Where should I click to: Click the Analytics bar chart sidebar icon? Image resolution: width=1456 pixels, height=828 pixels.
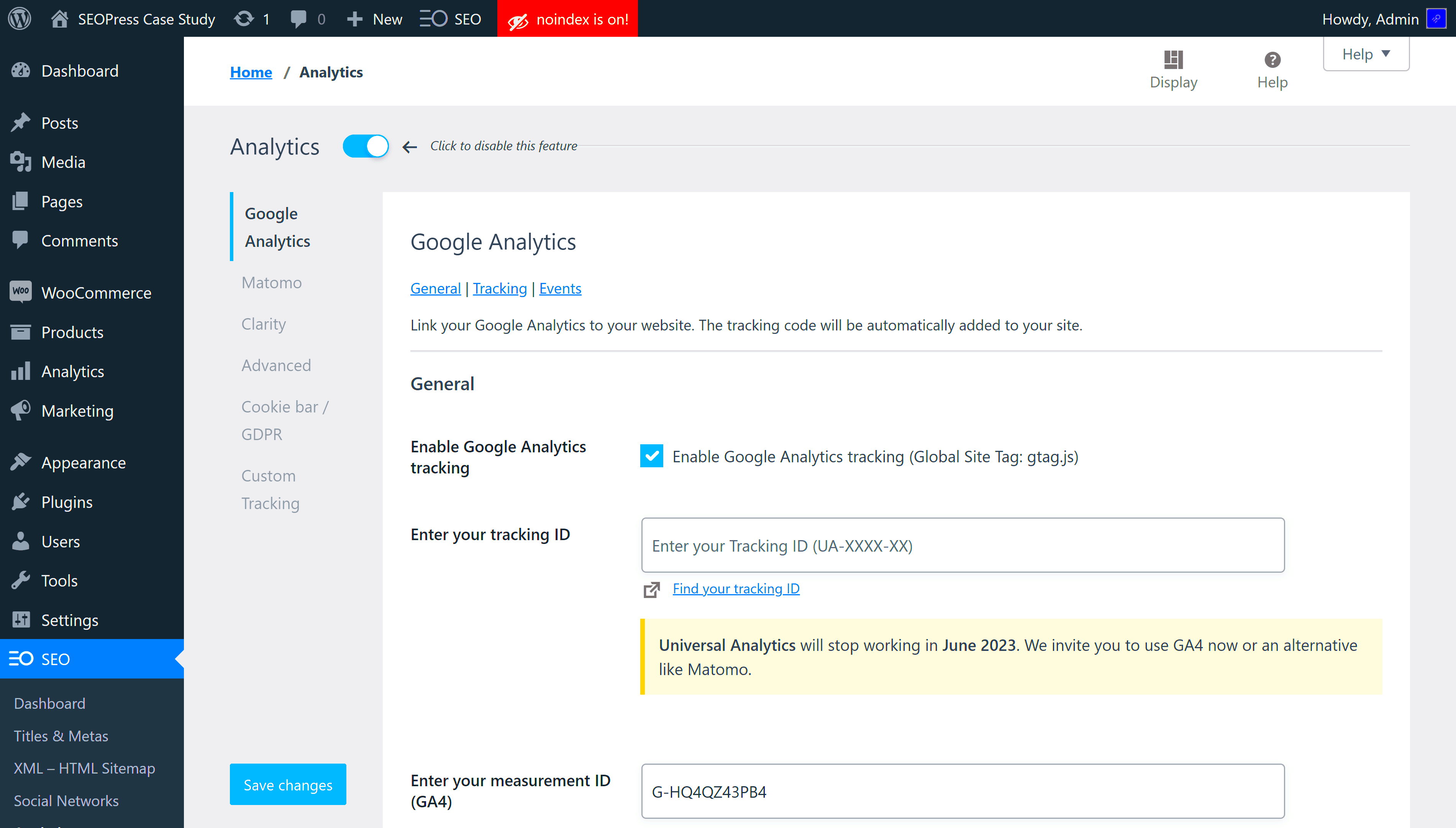20,371
